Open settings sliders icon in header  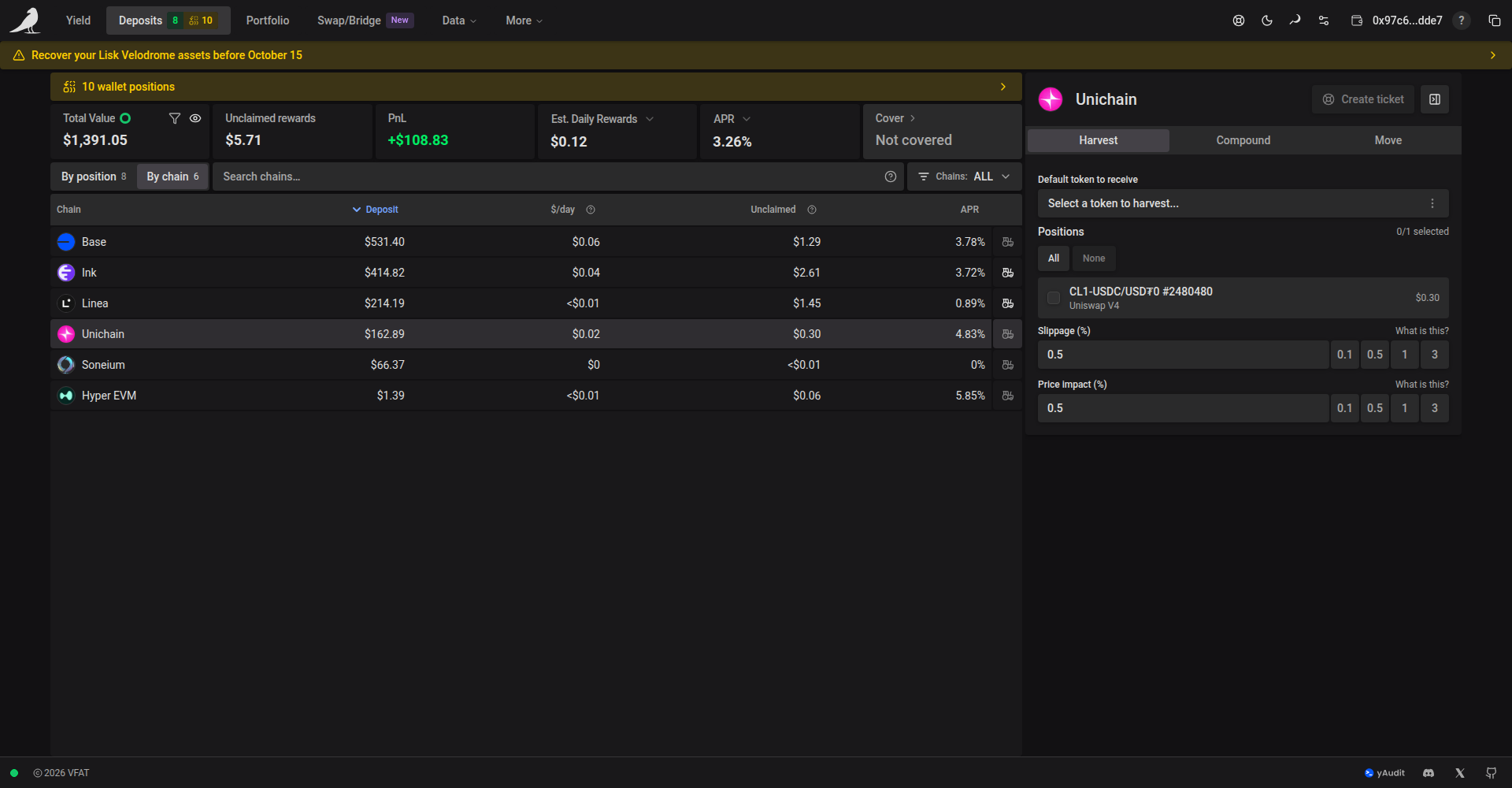[1324, 20]
